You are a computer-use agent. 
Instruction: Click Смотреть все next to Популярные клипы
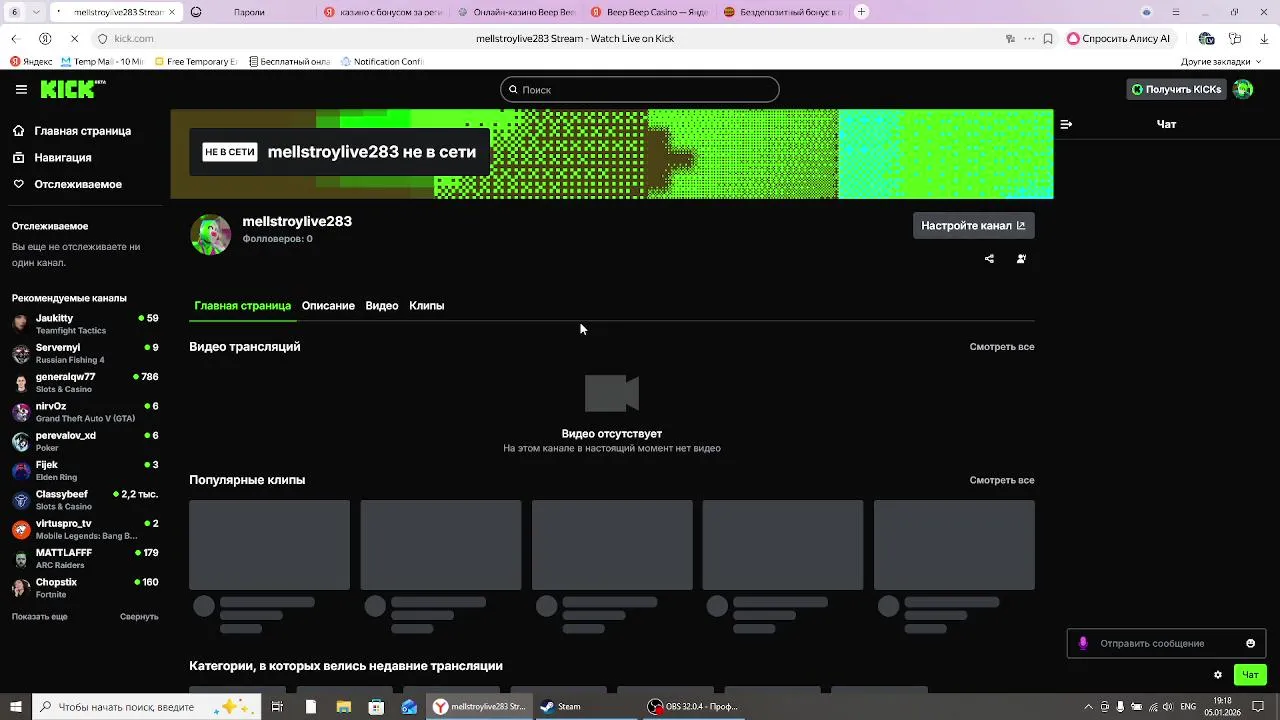coord(1002,481)
